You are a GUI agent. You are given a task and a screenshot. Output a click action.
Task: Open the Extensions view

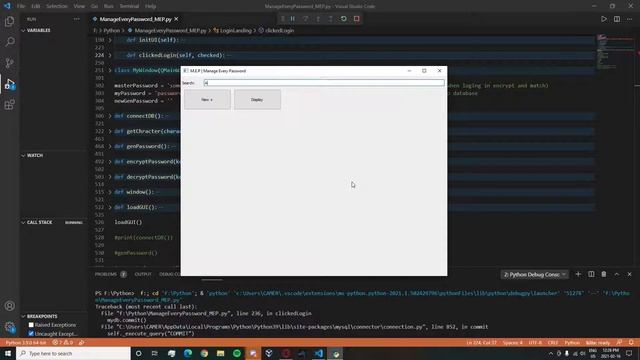click(x=9, y=105)
